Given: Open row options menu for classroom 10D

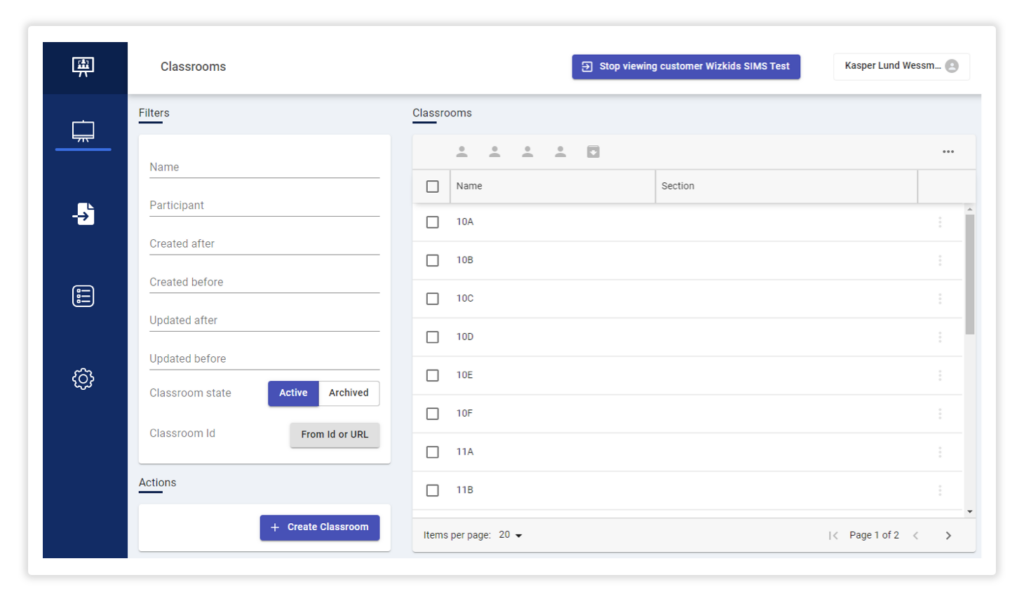Looking at the screenshot, I should 939,337.
